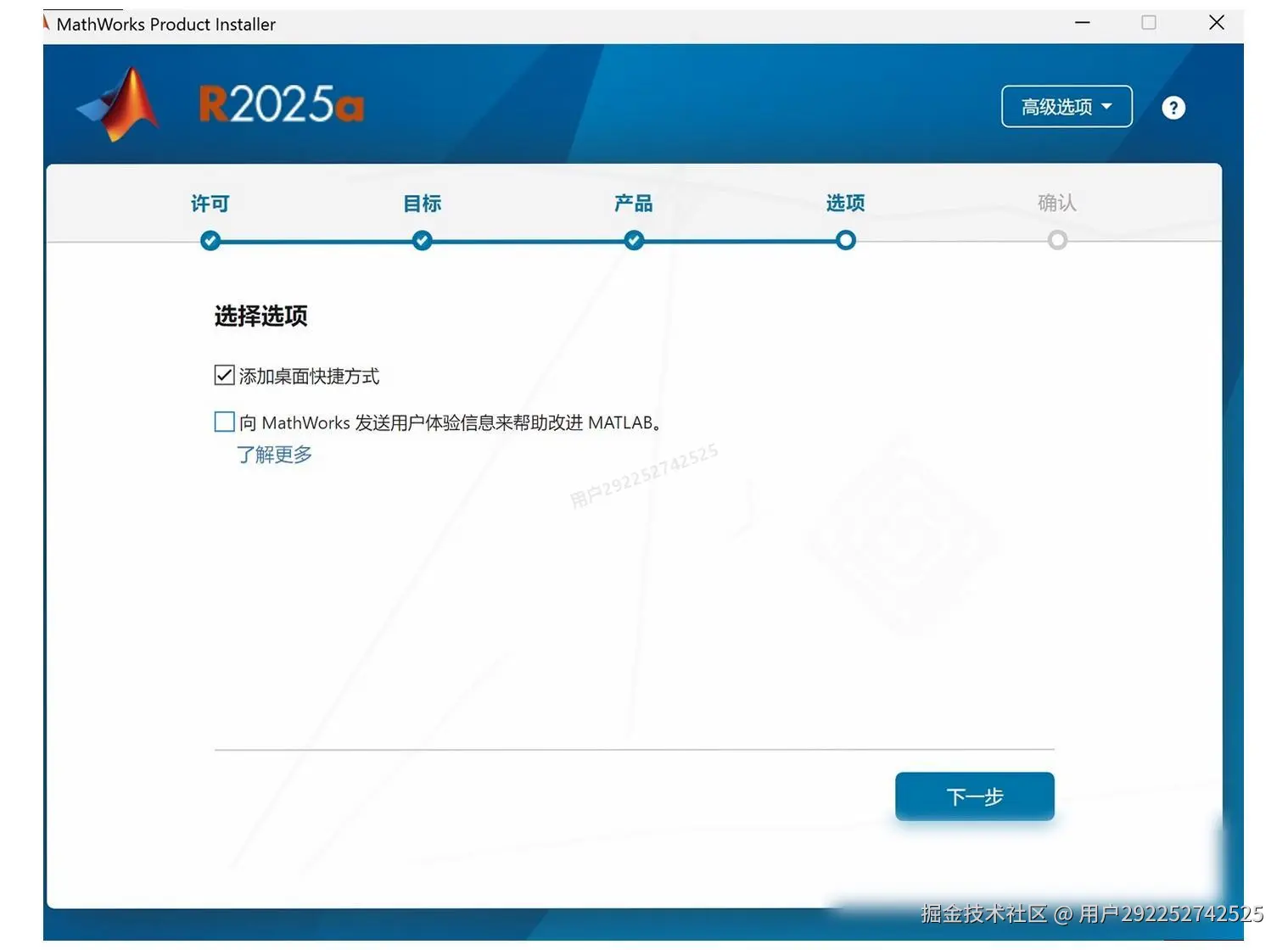This screenshot has height=950, width=1288.
Task: Toggle the desktop shortcut option off
Action: click(223, 375)
